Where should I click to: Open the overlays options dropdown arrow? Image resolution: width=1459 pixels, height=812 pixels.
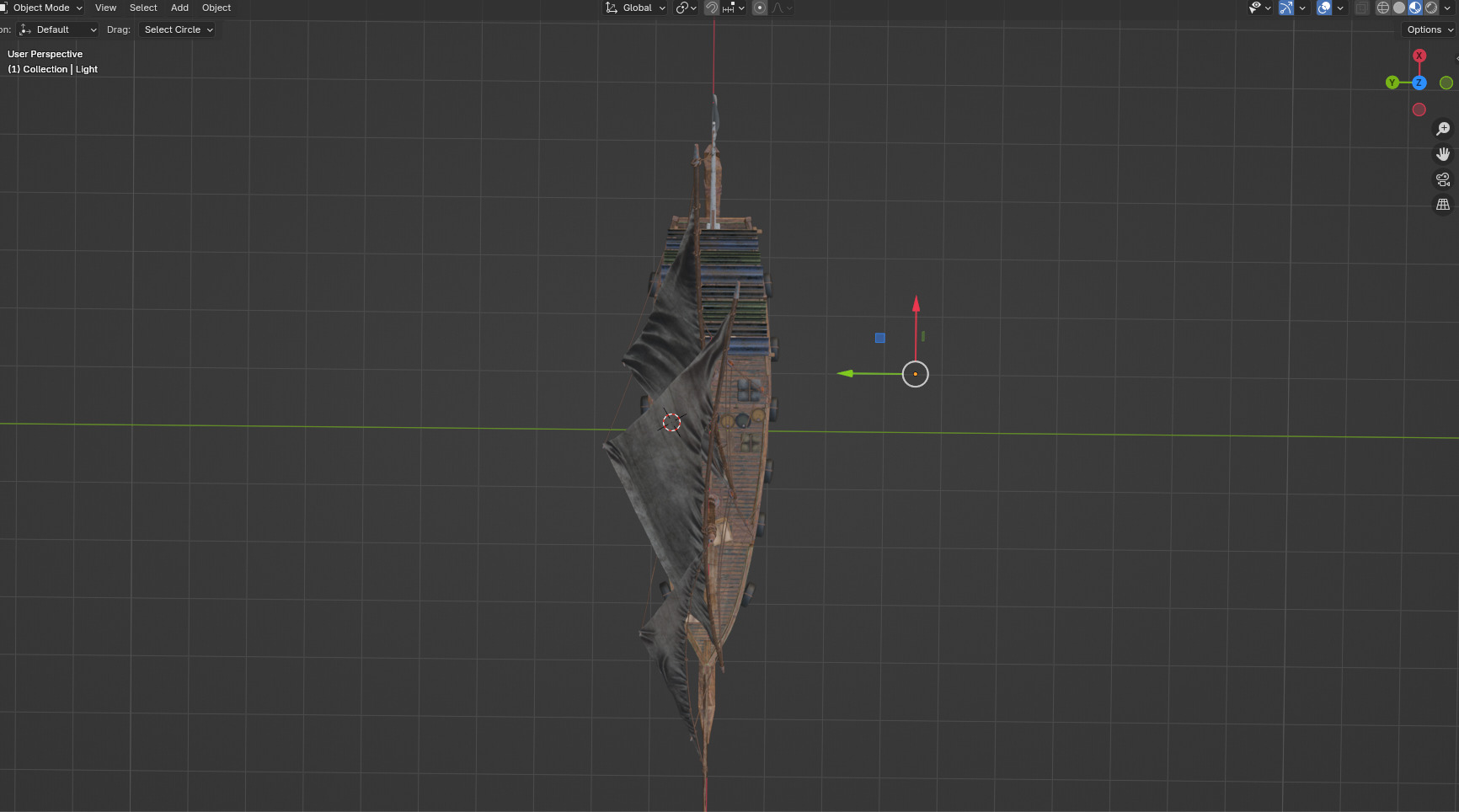(x=1340, y=8)
